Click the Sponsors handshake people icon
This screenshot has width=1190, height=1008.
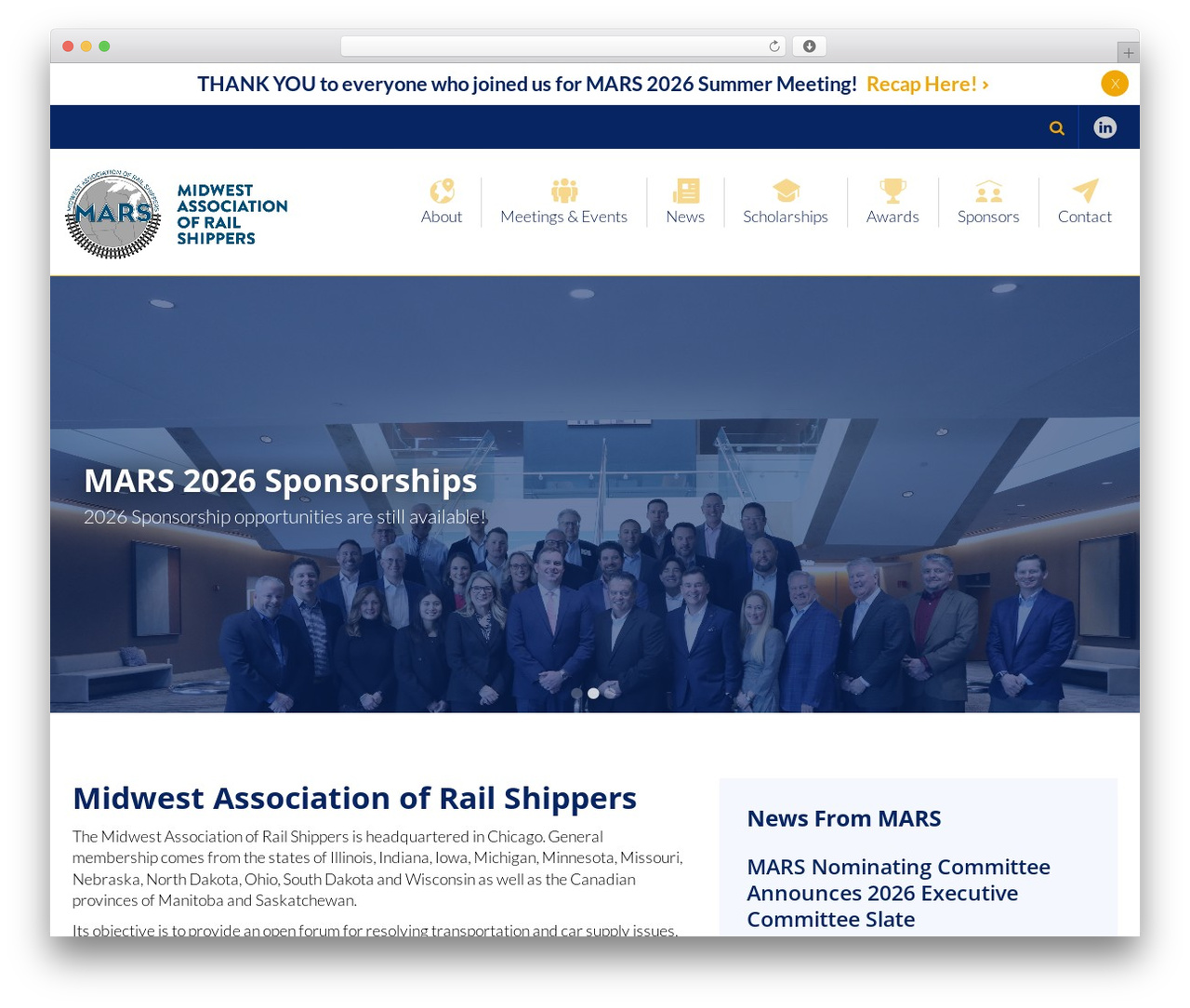(x=988, y=192)
